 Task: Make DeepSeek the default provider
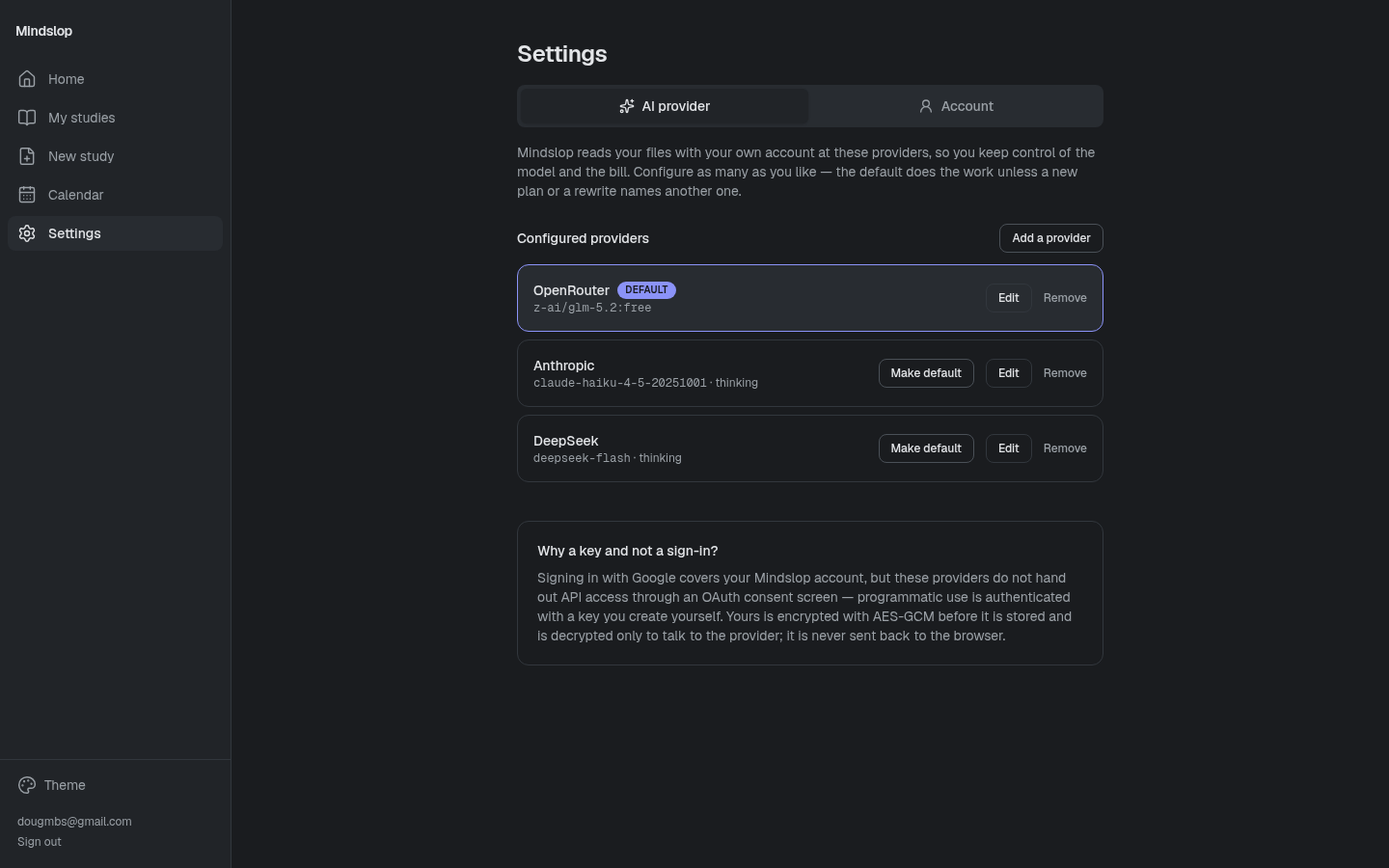(x=926, y=448)
